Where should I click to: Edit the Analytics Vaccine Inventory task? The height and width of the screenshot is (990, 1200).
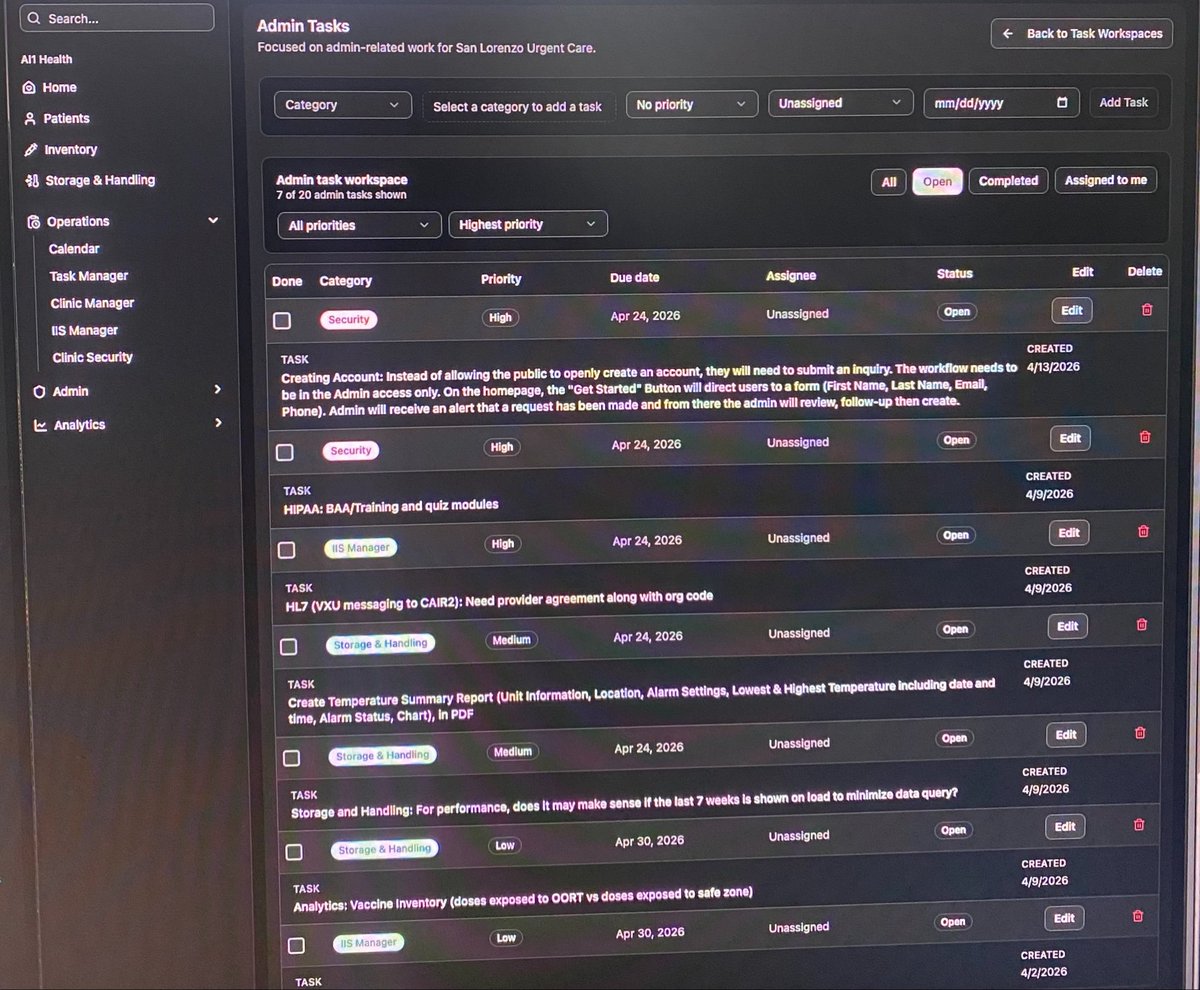click(1065, 826)
